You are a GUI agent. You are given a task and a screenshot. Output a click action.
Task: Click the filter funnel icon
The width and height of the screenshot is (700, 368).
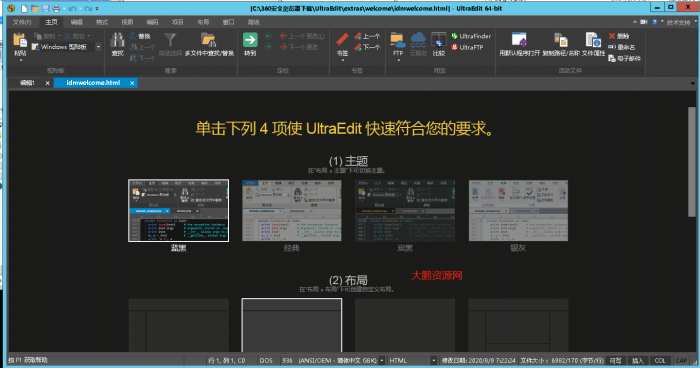pos(171,40)
